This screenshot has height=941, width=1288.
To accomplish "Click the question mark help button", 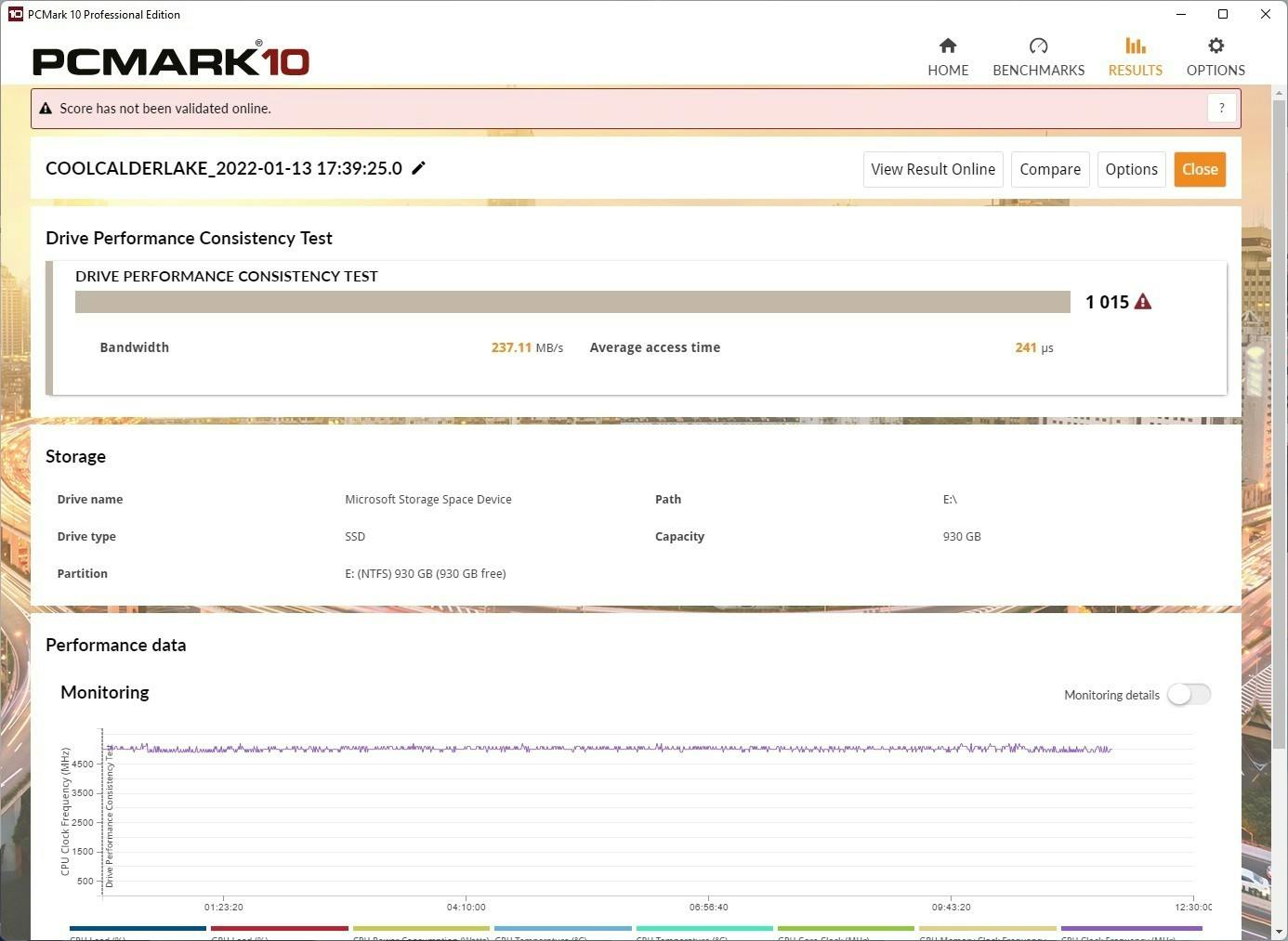I will 1221,108.
